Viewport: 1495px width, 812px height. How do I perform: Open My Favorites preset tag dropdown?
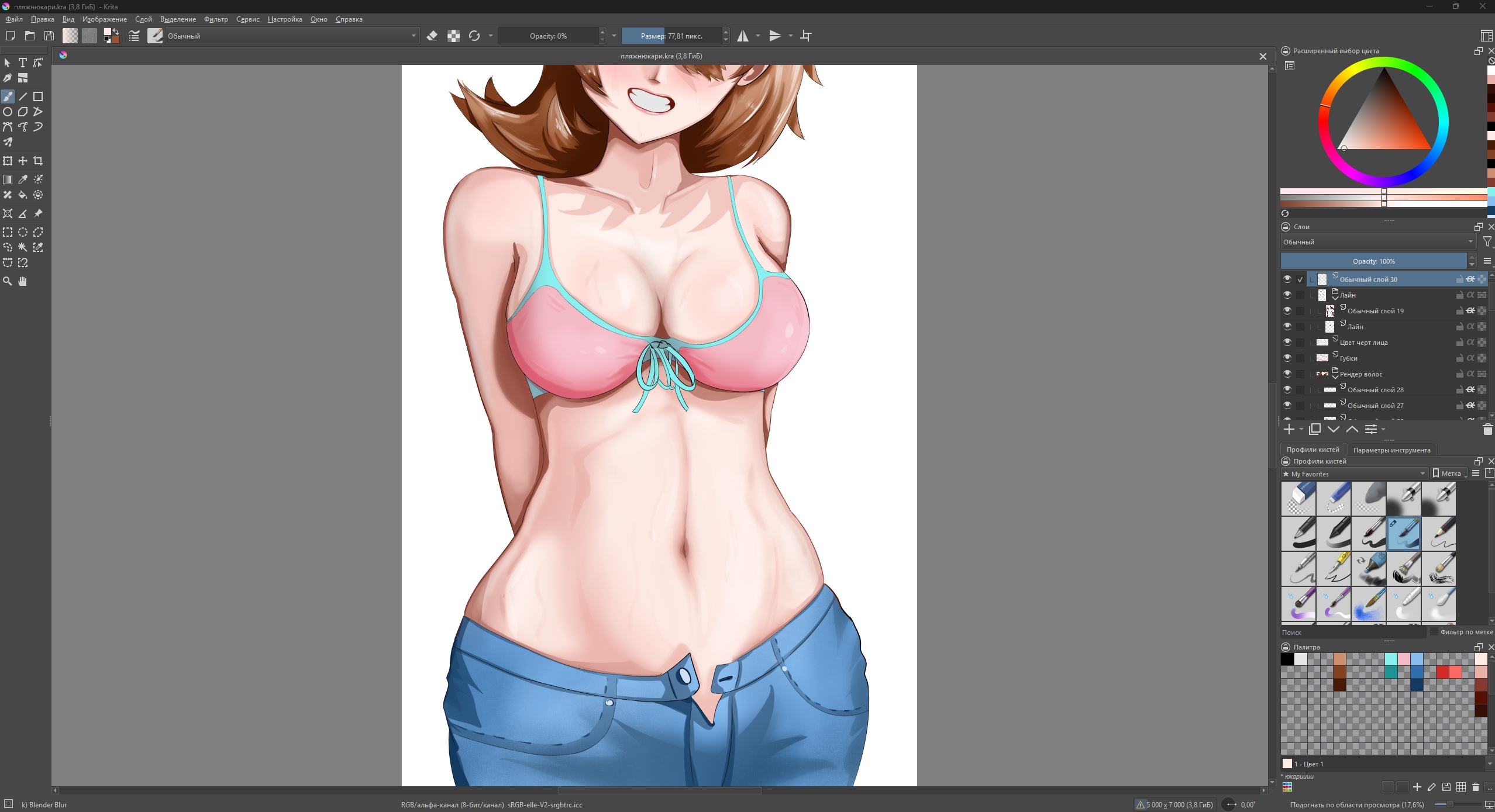click(x=1354, y=474)
